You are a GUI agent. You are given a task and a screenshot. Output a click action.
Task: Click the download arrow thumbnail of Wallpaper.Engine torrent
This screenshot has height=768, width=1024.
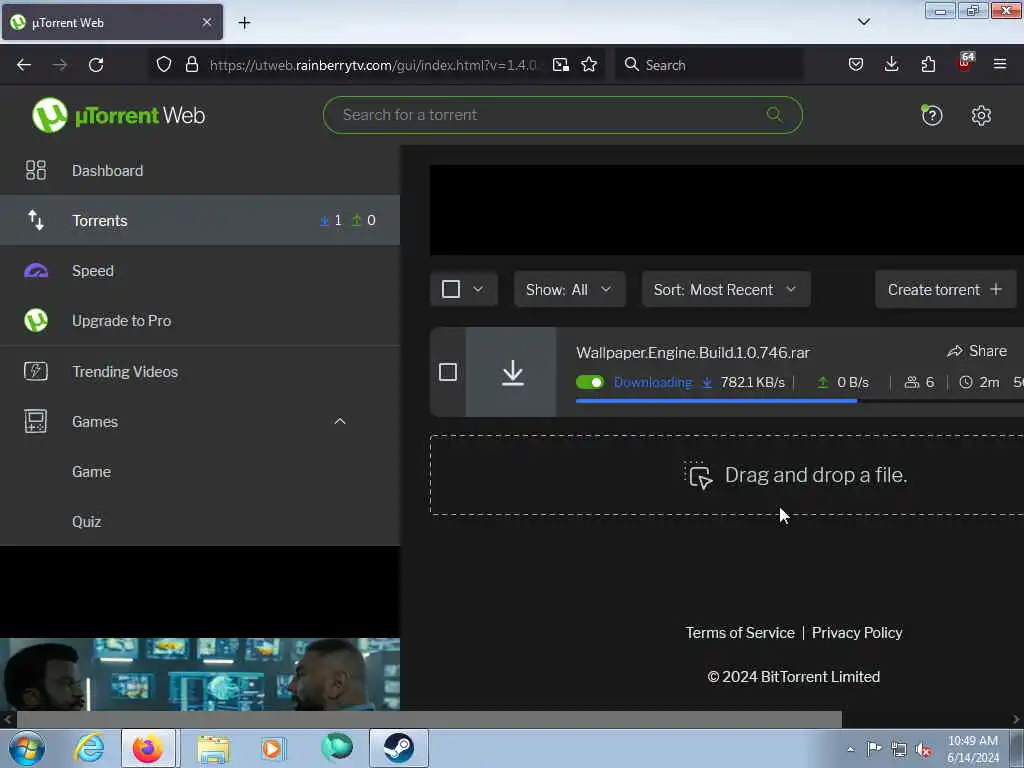(512, 372)
